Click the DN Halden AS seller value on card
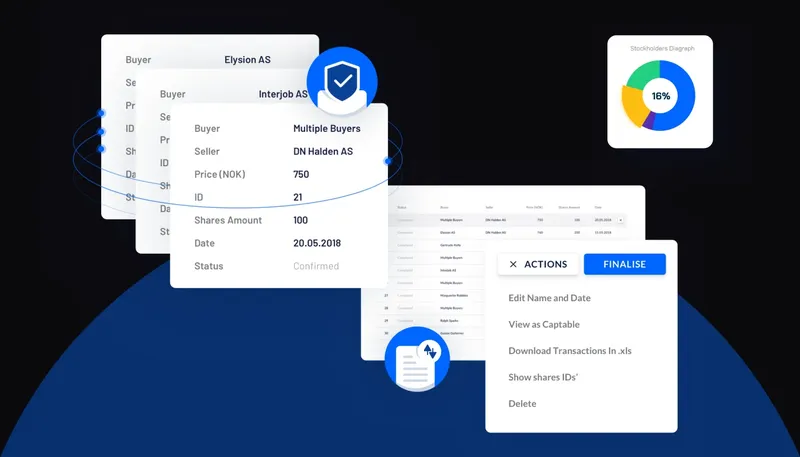Image resolution: width=800 pixels, height=457 pixels. click(x=323, y=151)
